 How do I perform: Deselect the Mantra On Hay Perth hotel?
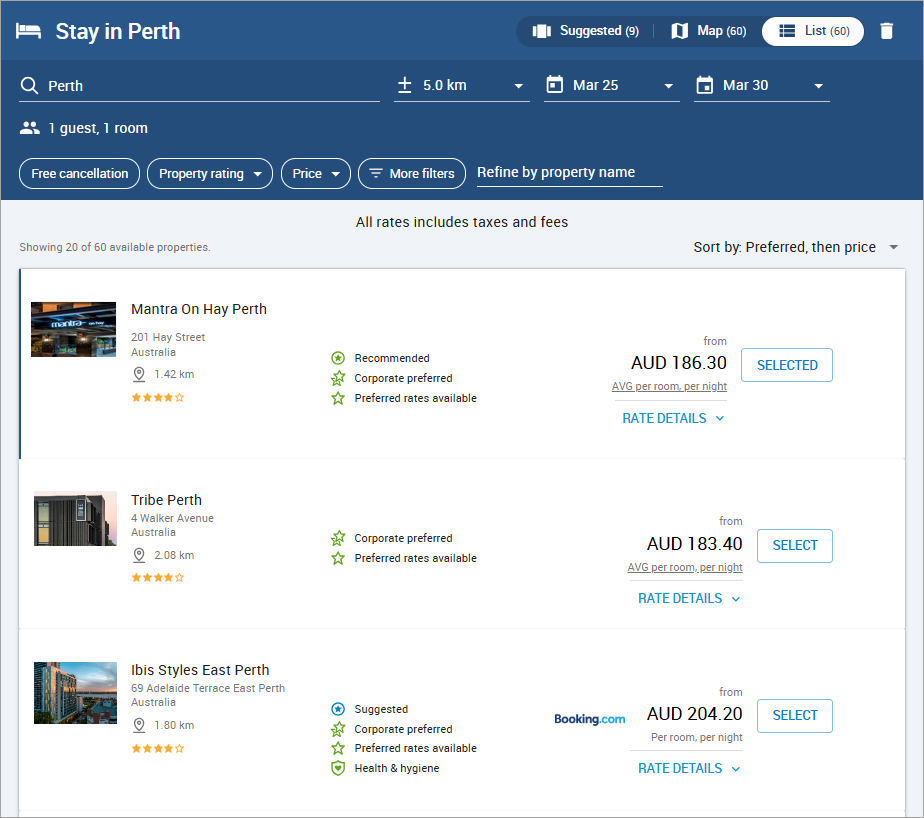pyautogui.click(x=786, y=365)
